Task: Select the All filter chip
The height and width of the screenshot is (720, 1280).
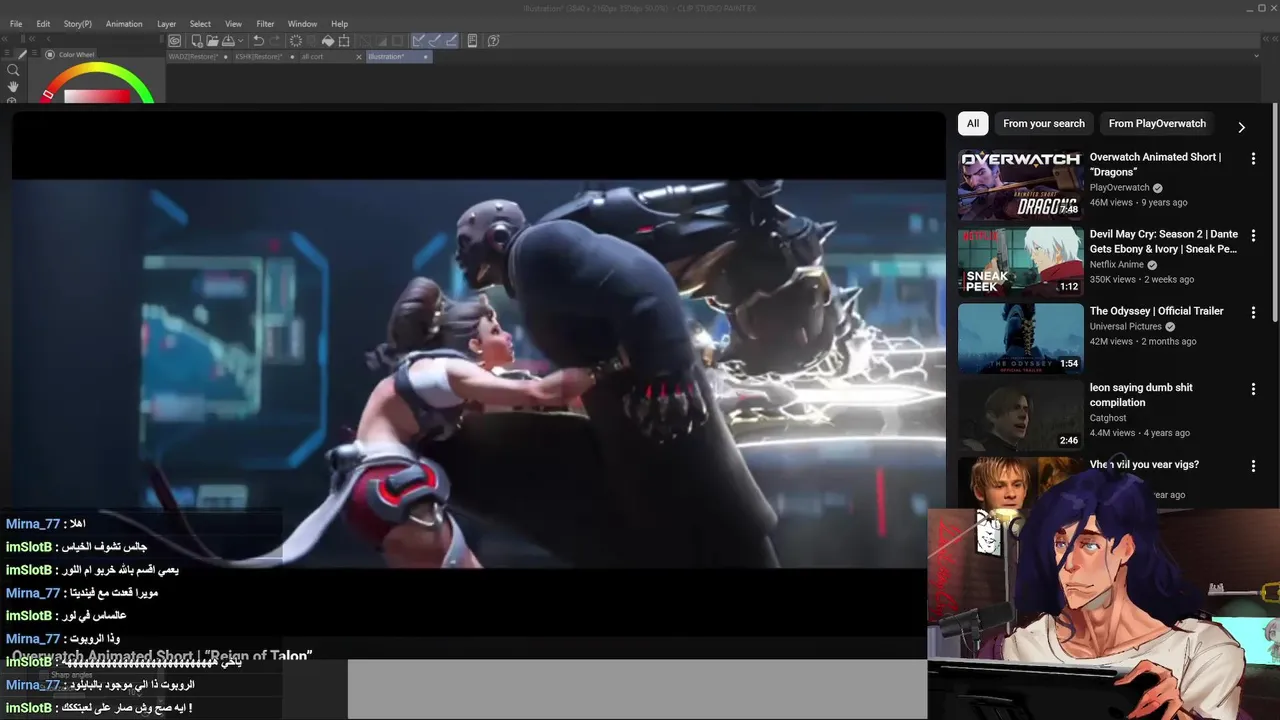Action: click(973, 124)
